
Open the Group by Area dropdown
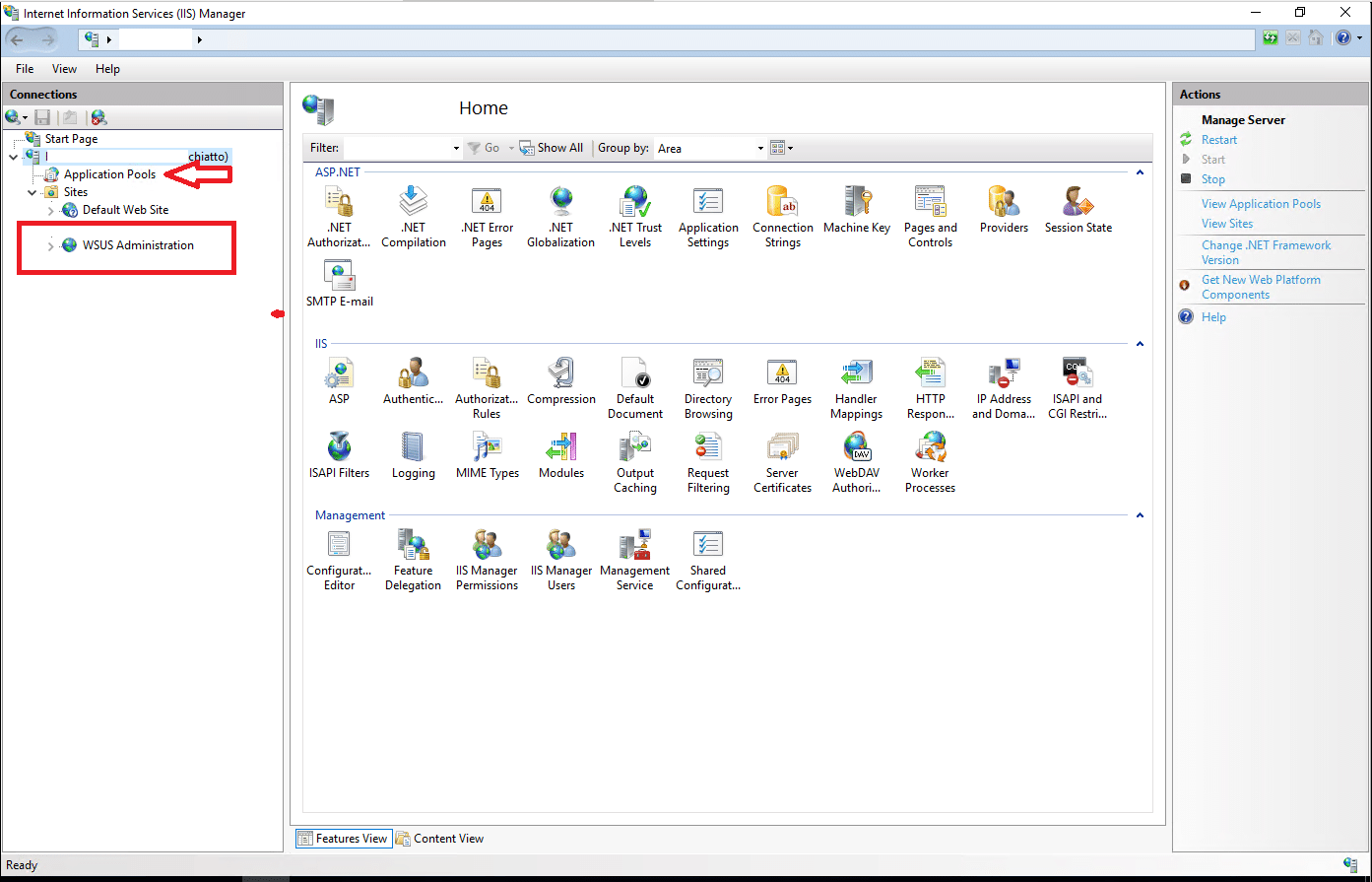[710, 148]
